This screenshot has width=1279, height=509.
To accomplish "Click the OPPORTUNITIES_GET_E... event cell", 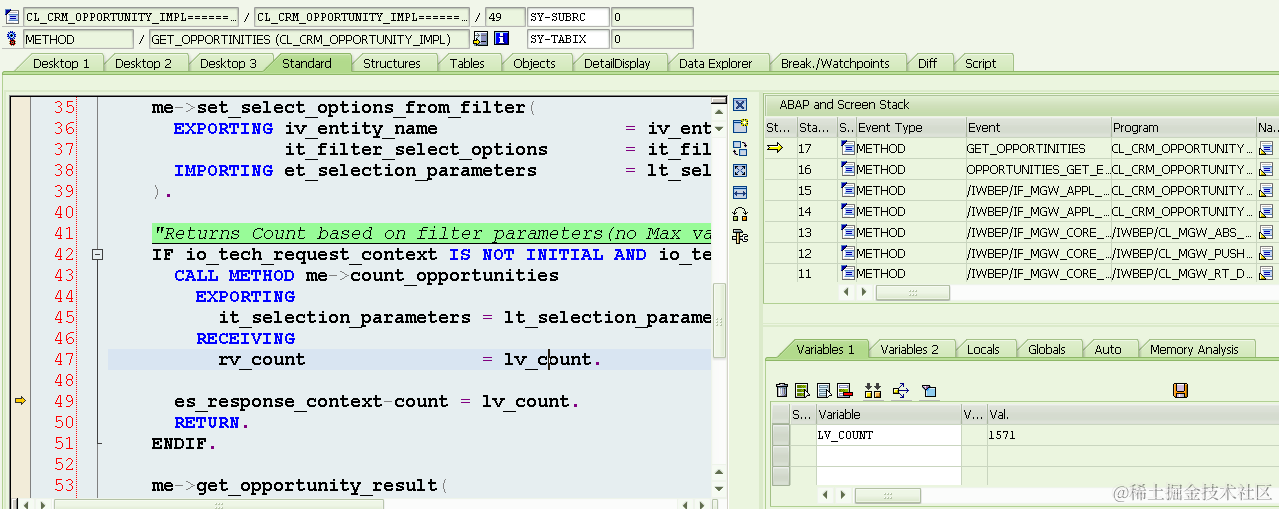I will [x=1037, y=170].
